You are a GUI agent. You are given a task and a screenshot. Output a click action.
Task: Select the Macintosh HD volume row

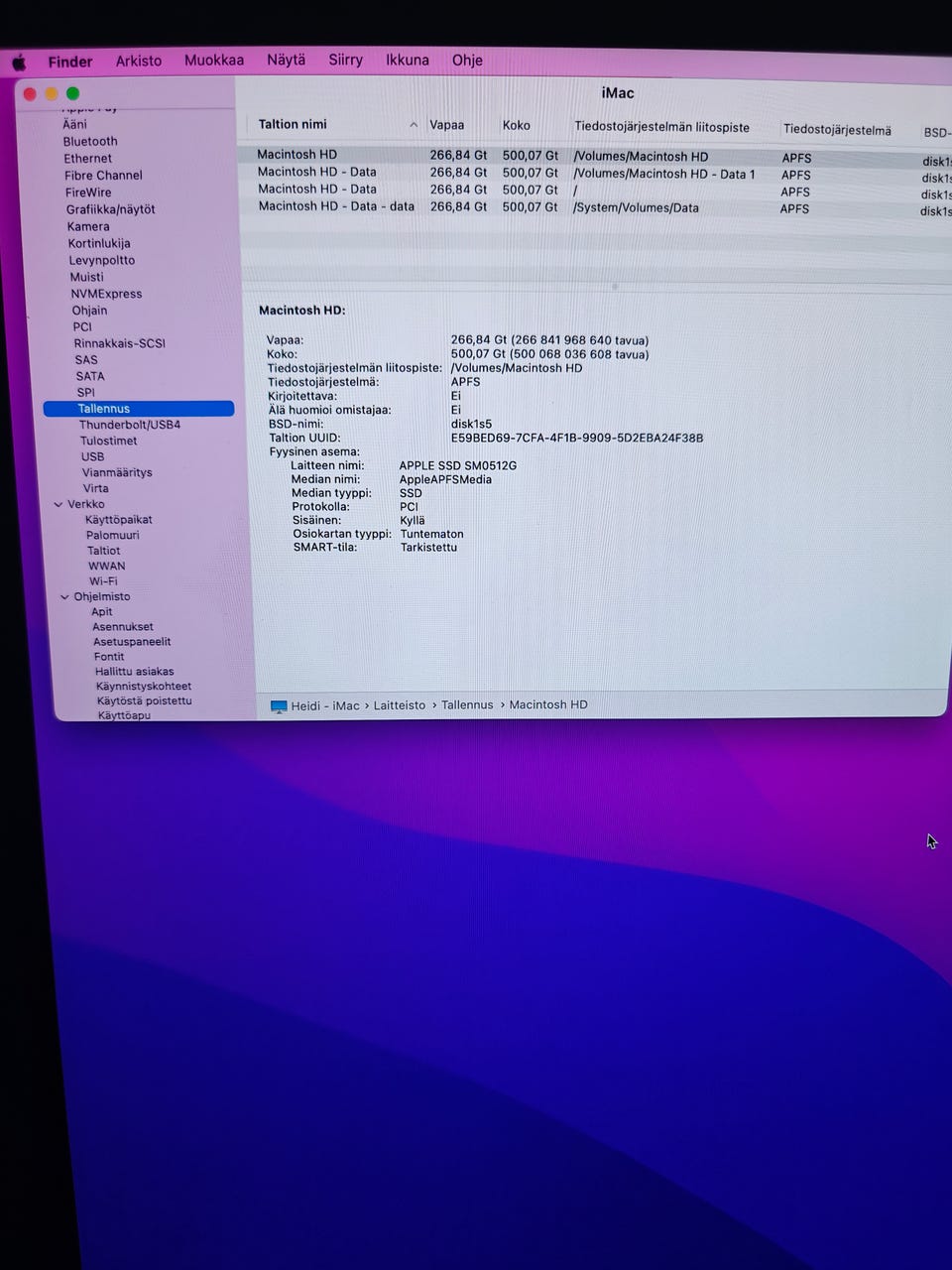click(x=595, y=156)
